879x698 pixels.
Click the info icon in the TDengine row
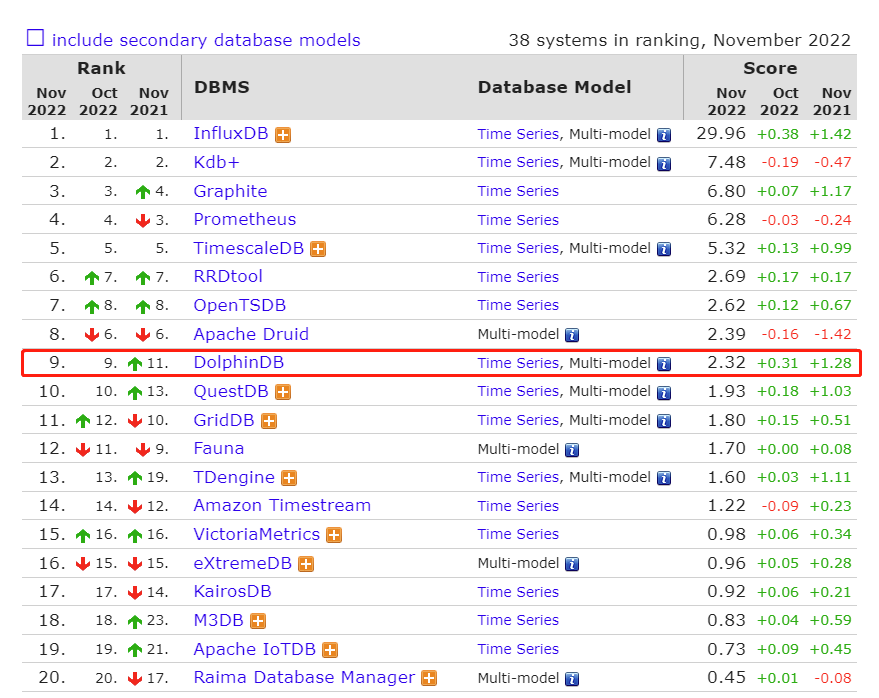[664, 478]
